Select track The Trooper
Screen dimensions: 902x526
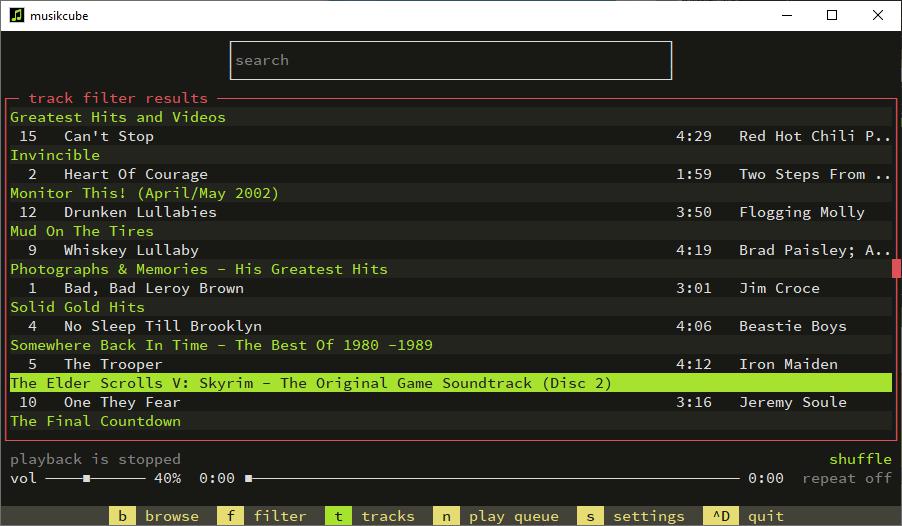tap(450, 364)
